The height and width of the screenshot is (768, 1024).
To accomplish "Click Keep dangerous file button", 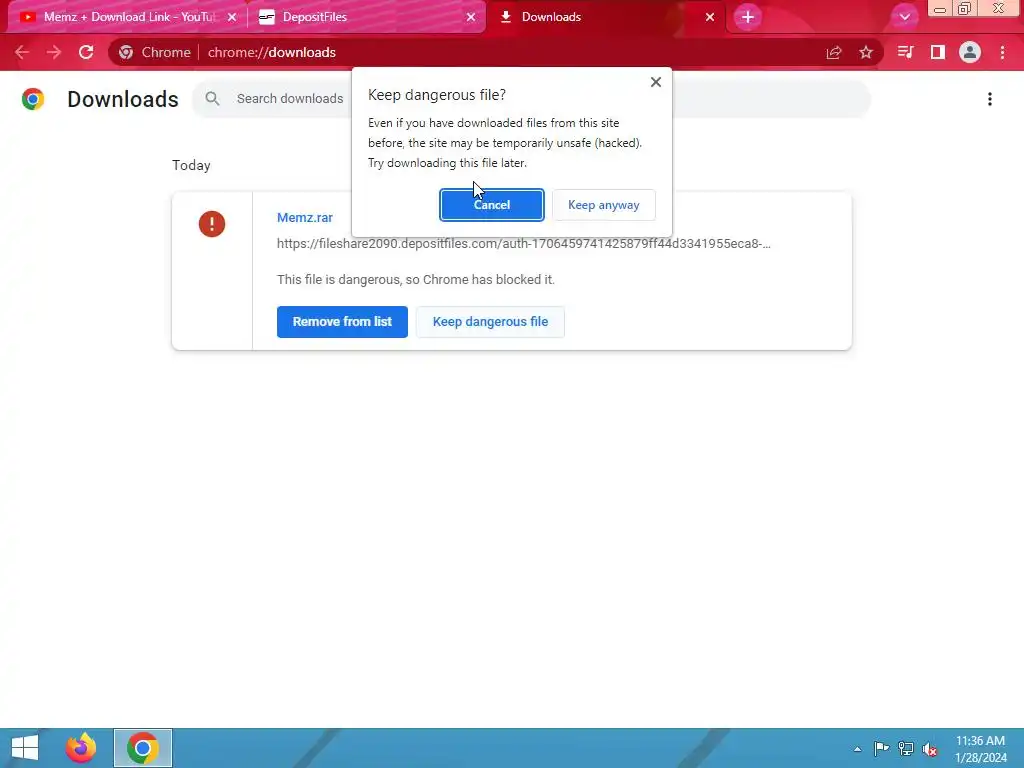I will point(490,322).
